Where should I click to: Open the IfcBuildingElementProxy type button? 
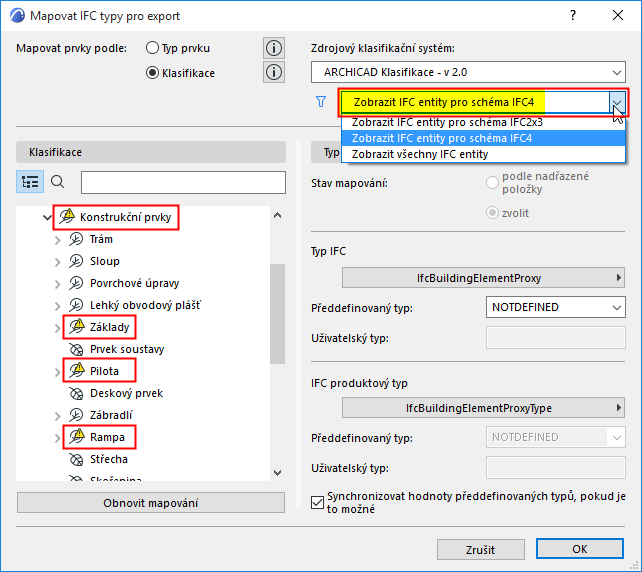(x=483, y=278)
